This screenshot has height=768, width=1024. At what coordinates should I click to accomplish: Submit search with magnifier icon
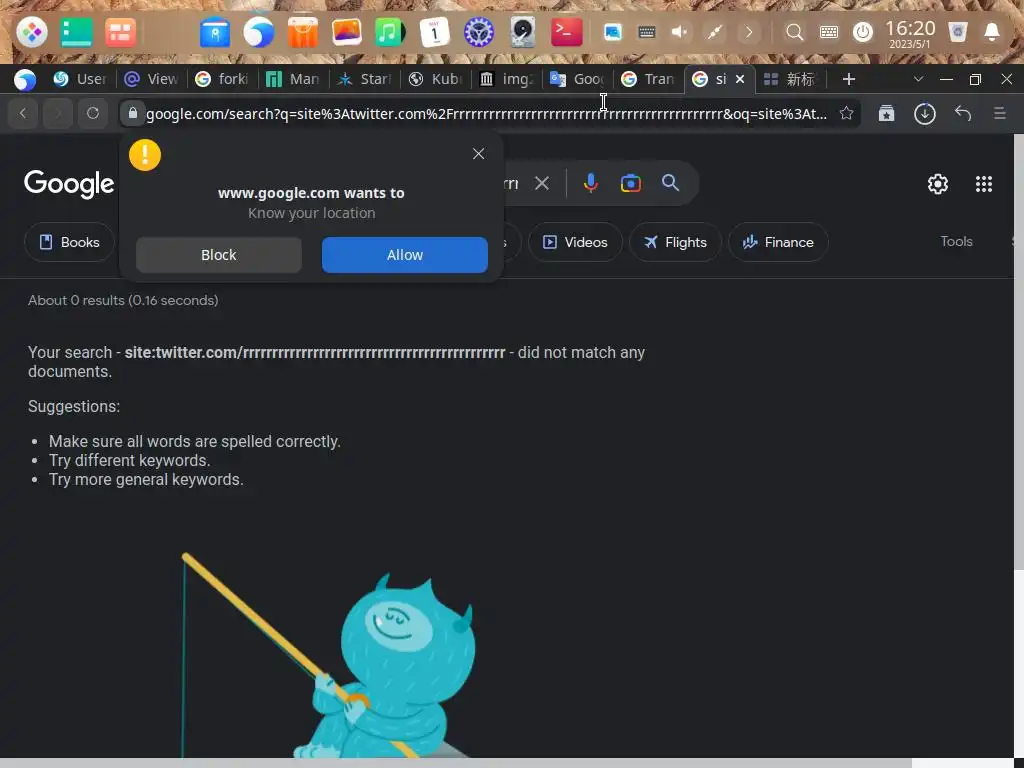click(x=670, y=183)
